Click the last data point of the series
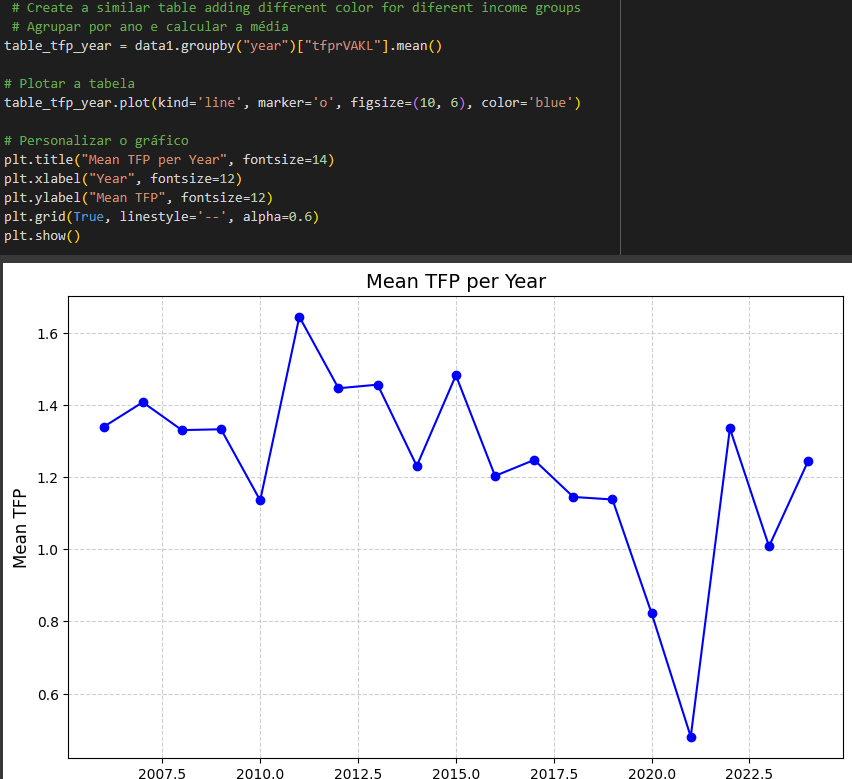This screenshot has height=779, width=852. click(808, 462)
